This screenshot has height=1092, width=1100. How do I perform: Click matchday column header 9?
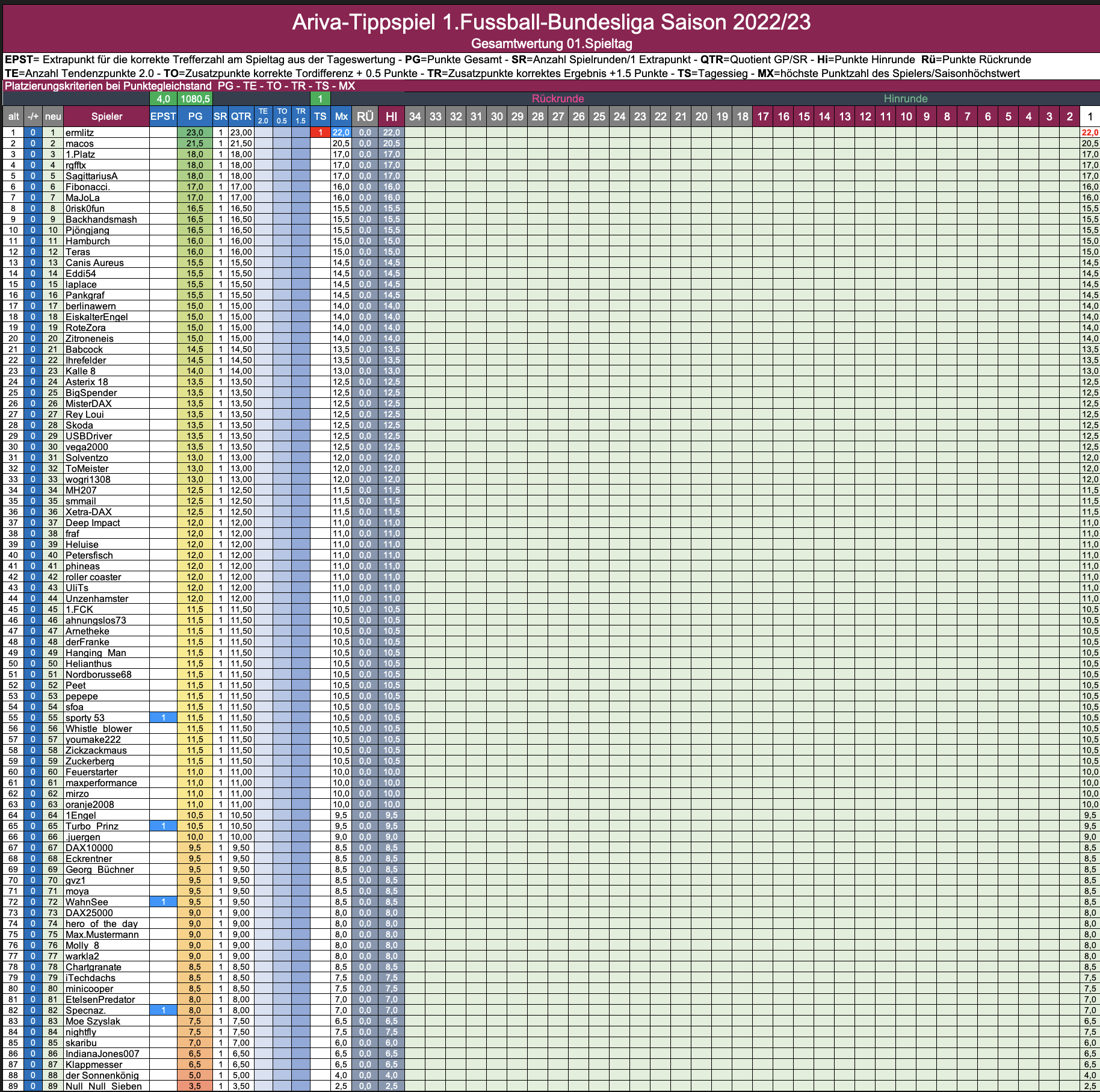pos(927,116)
